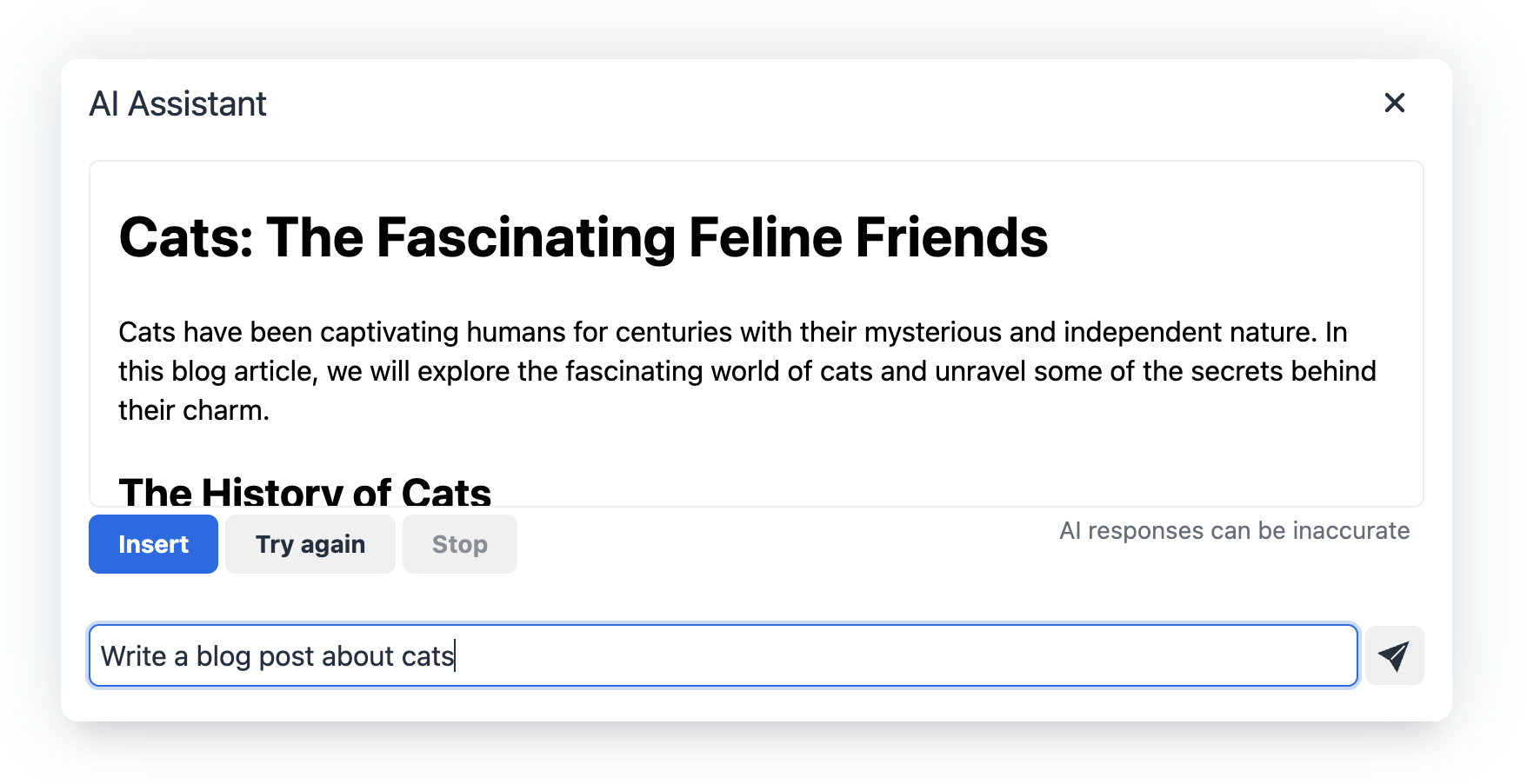Click the 'AI Assistant' dialog title
This screenshot has width=1527, height=784.
click(177, 104)
